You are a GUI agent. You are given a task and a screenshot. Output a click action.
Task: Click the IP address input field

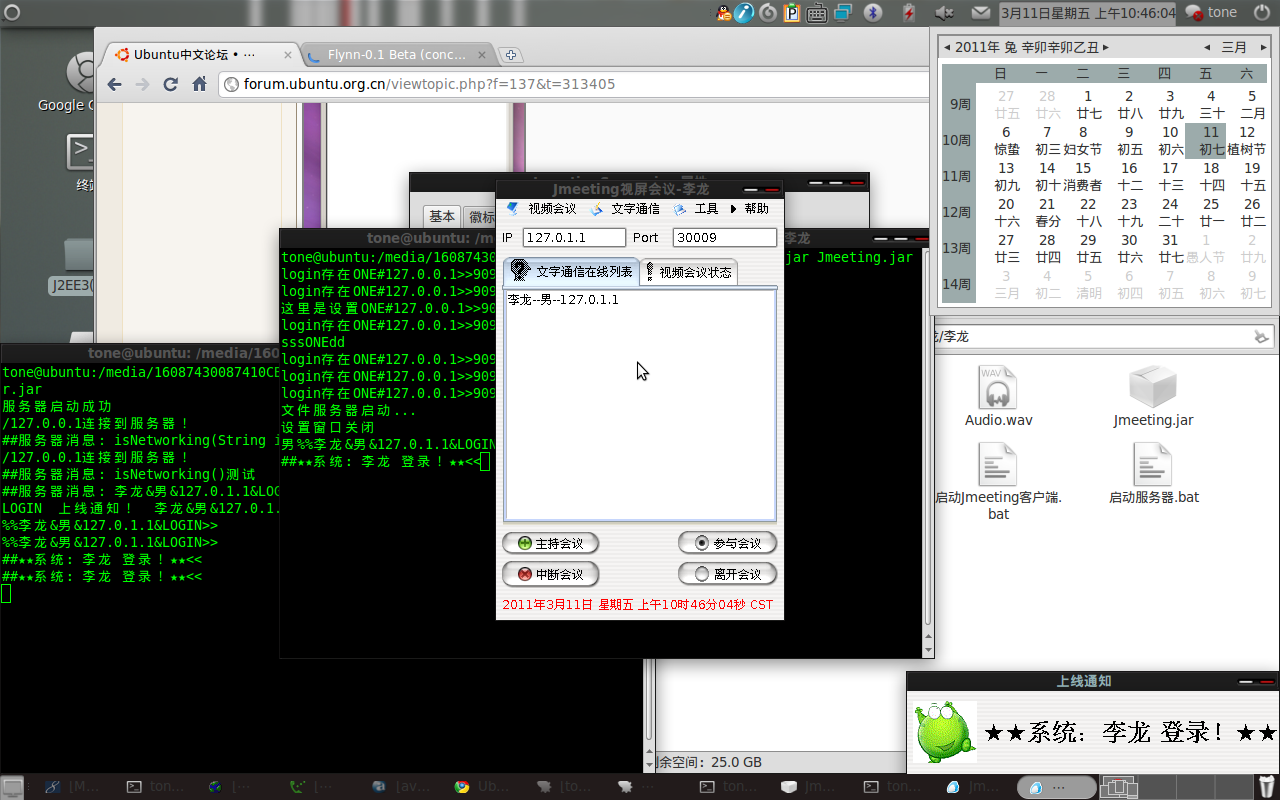[574, 237]
